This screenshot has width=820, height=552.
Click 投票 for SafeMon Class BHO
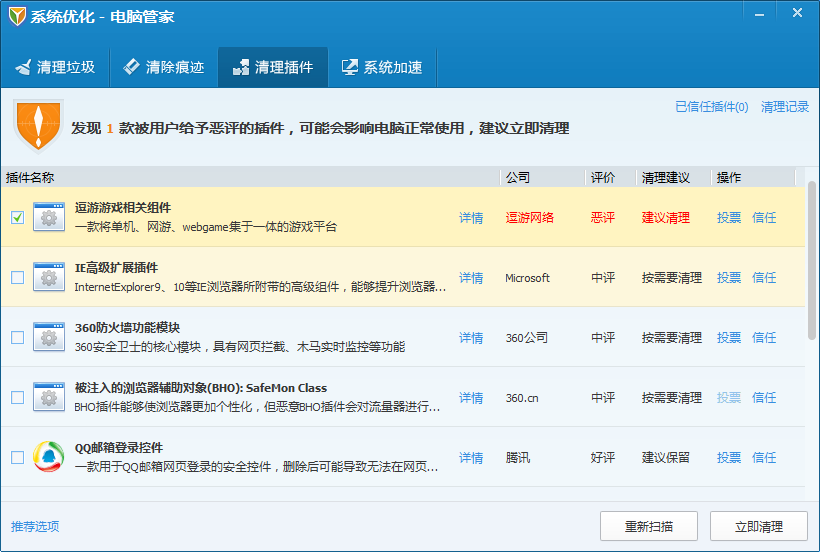pyautogui.click(x=729, y=398)
